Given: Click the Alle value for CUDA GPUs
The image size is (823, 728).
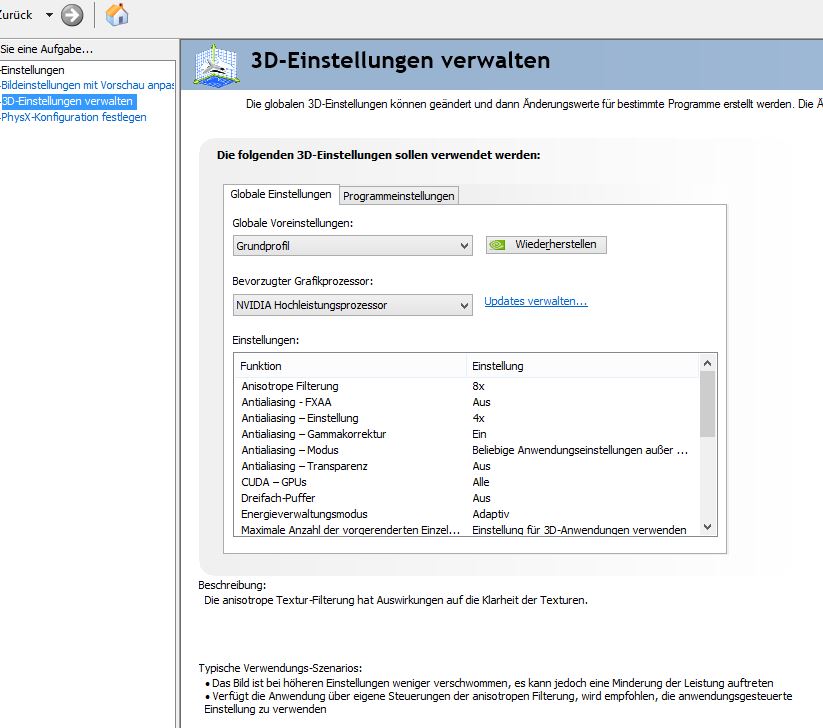Looking at the screenshot, I should pos(481,482).
